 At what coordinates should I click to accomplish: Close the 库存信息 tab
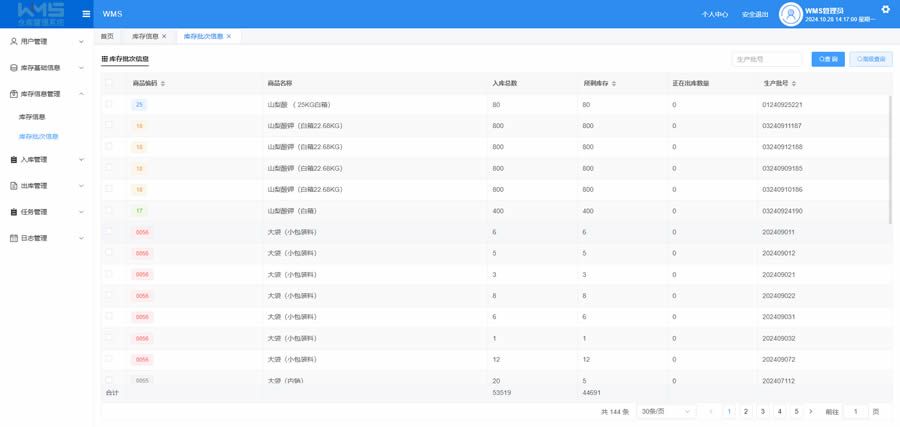pyautogui.click(x=164, y=36)
